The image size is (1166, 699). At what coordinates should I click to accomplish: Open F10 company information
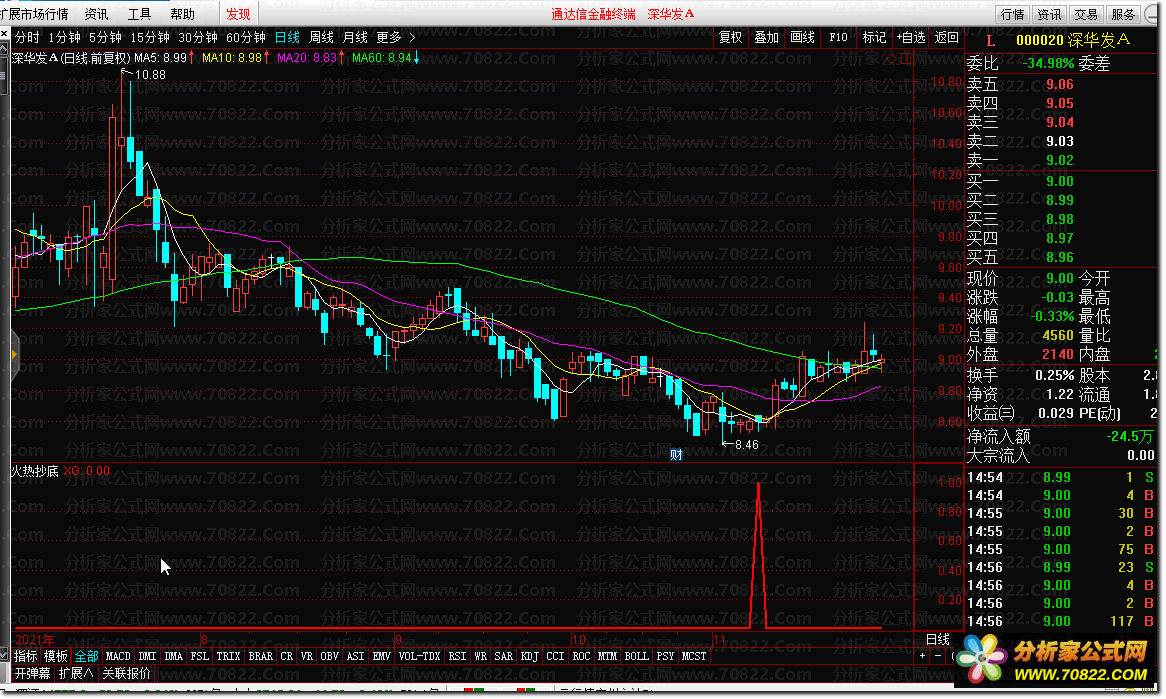(x=838, y=37)
